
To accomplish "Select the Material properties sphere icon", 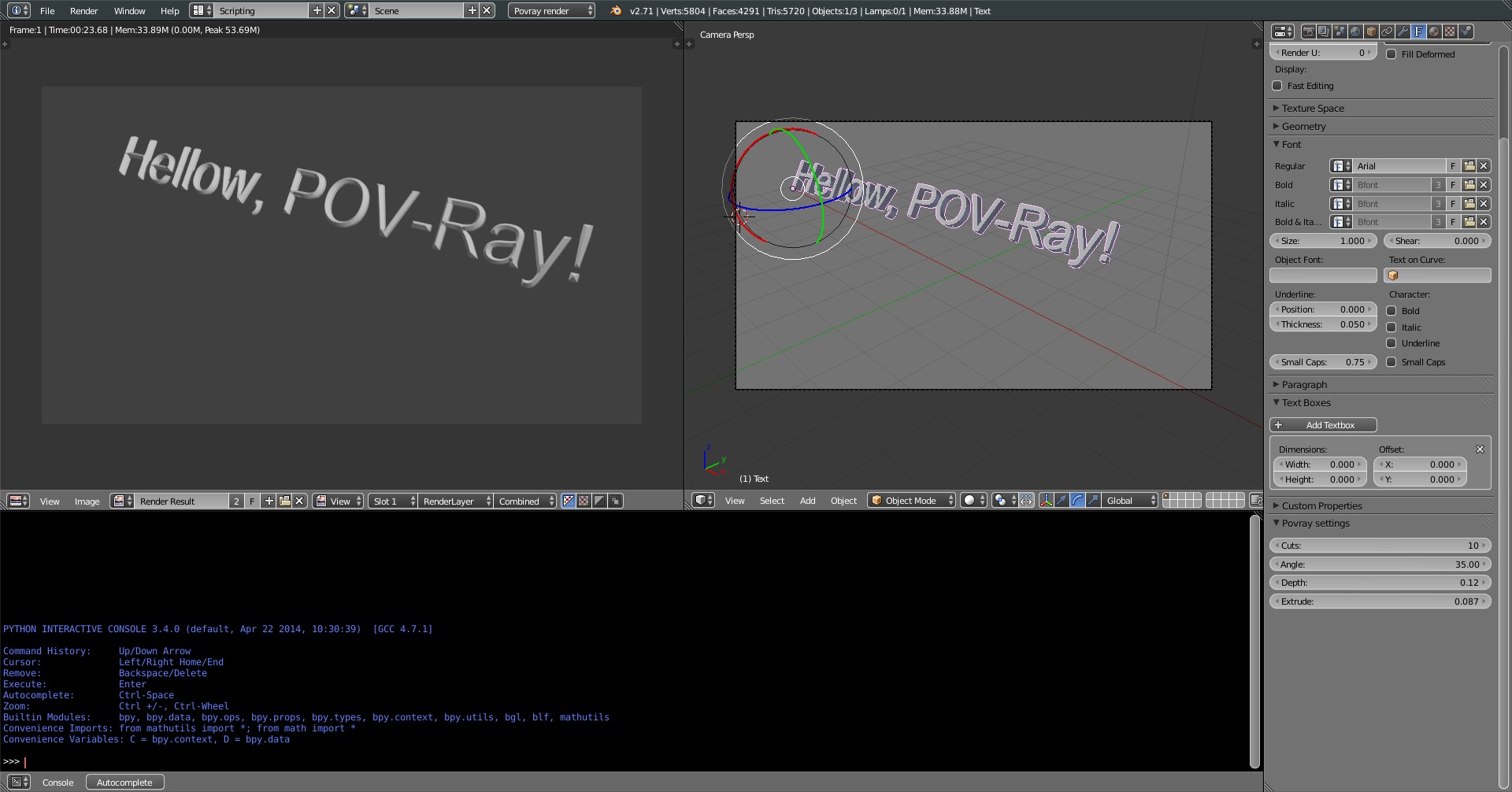I will click(x=1434, y=31).
